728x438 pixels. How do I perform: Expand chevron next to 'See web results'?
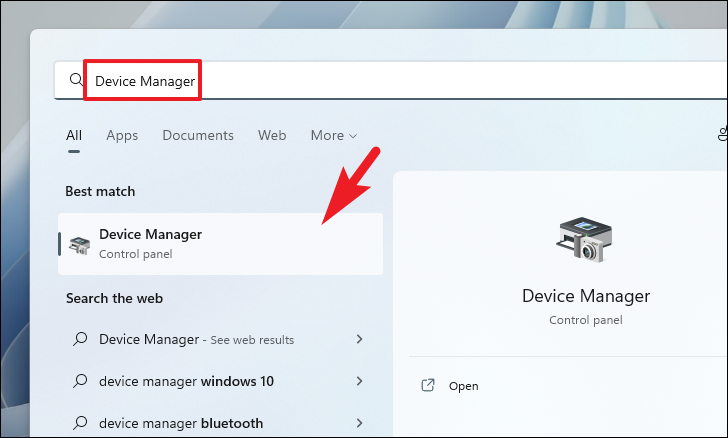pyautogui.click(x=359, y=339)
